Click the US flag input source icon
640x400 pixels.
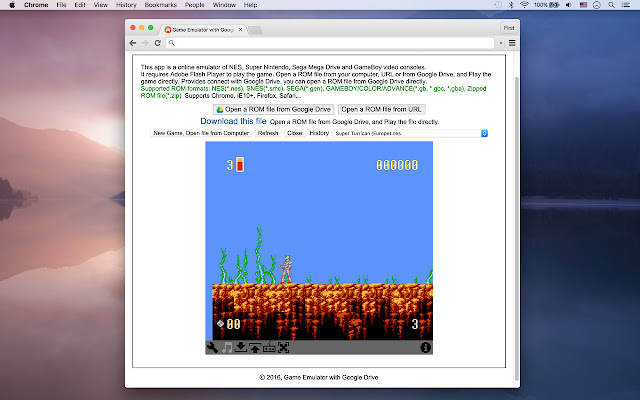pos(583,5)
